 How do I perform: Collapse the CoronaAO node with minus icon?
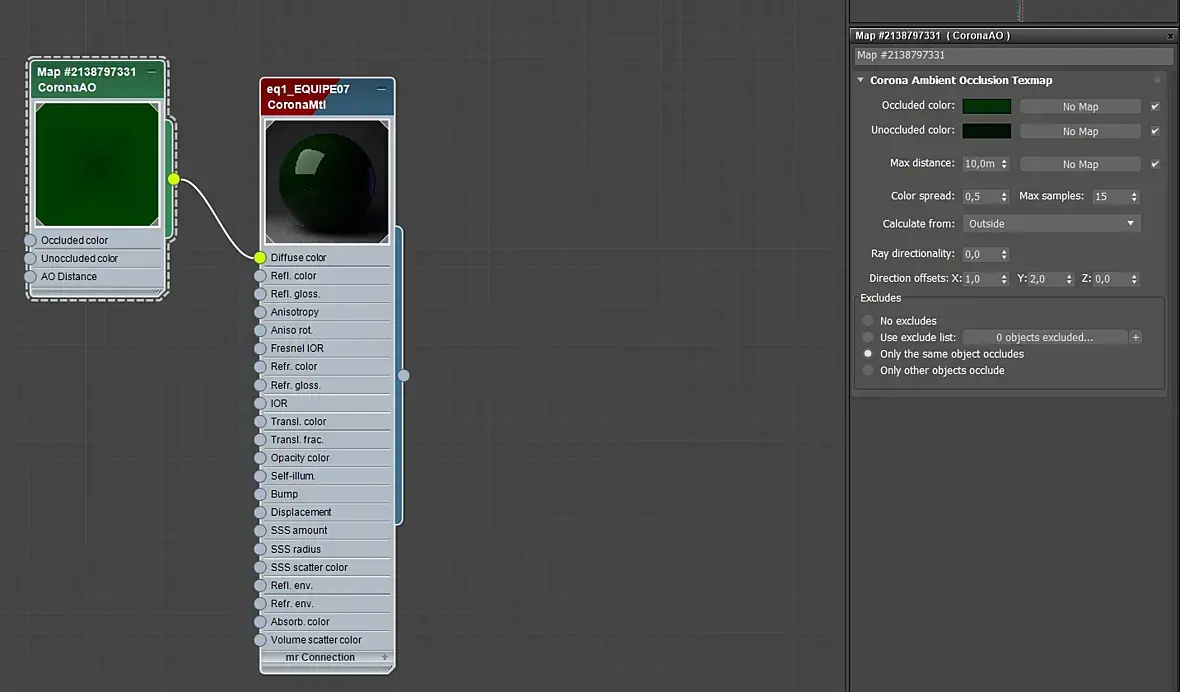pyautogui.click(x=152, y=72)
